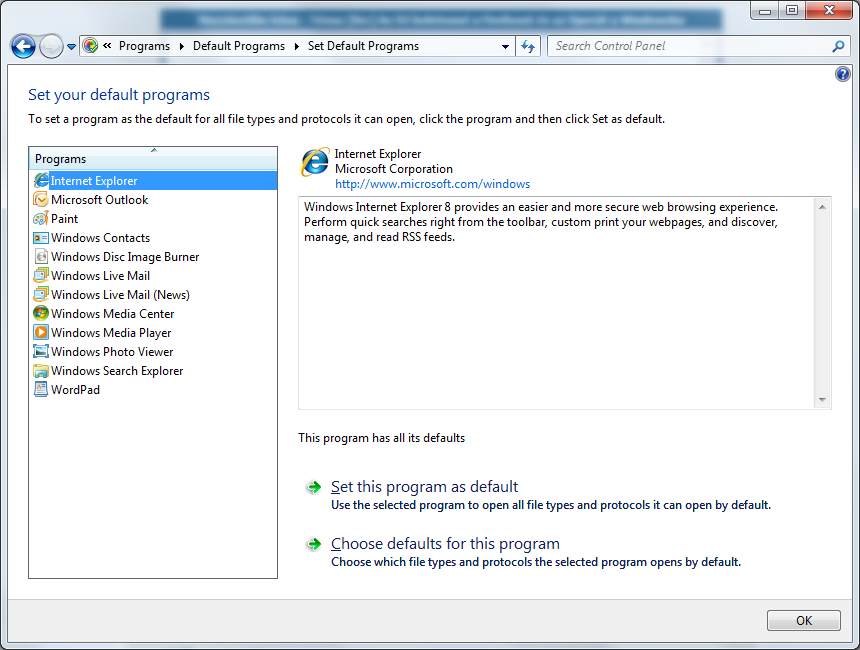Screen dimensions: 860x650
Task: Select Windows Search Explorer in the list
Action: click(117, 371)
